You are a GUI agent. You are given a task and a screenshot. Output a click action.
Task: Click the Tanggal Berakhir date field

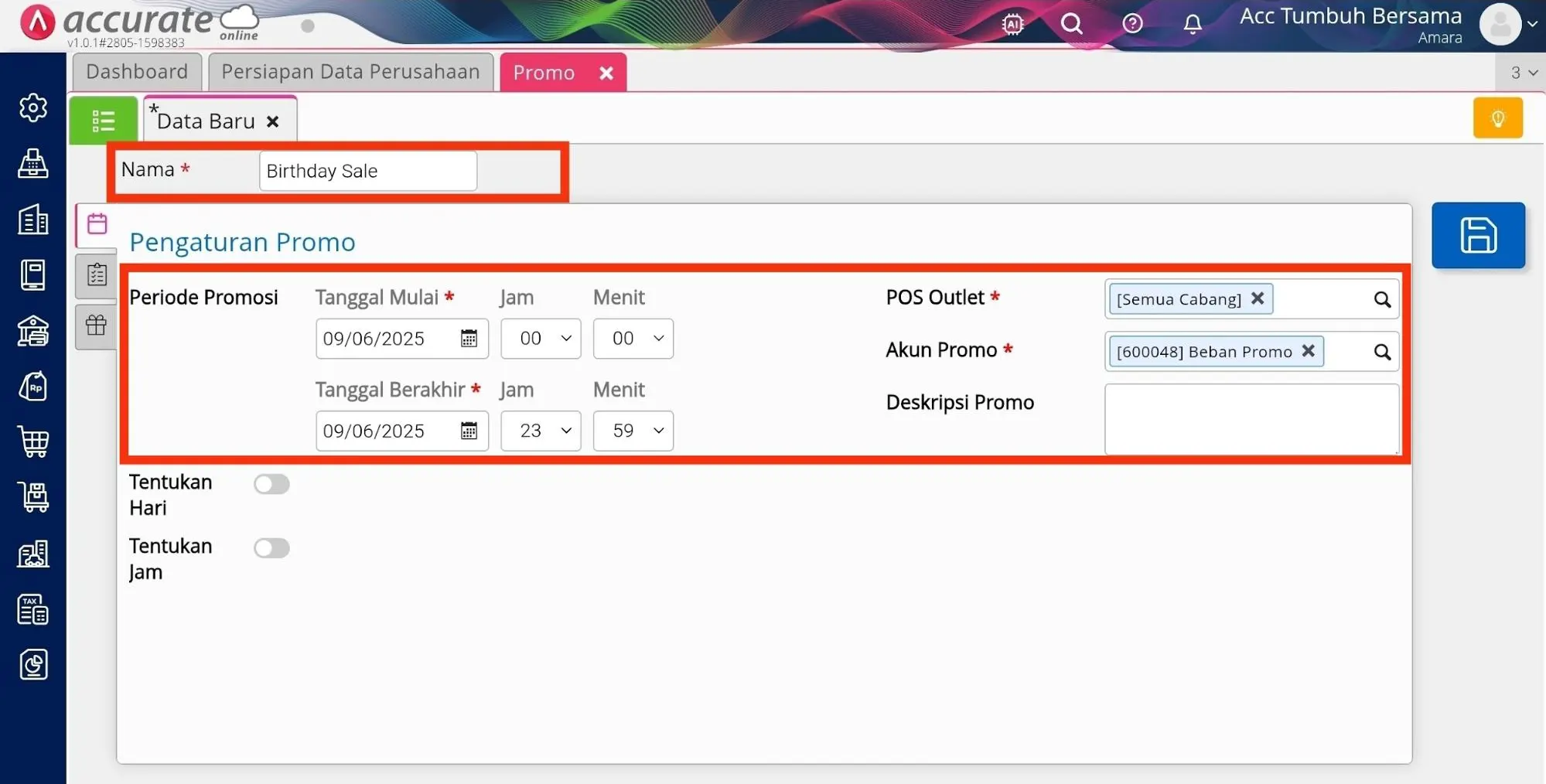tap(402, 431)
